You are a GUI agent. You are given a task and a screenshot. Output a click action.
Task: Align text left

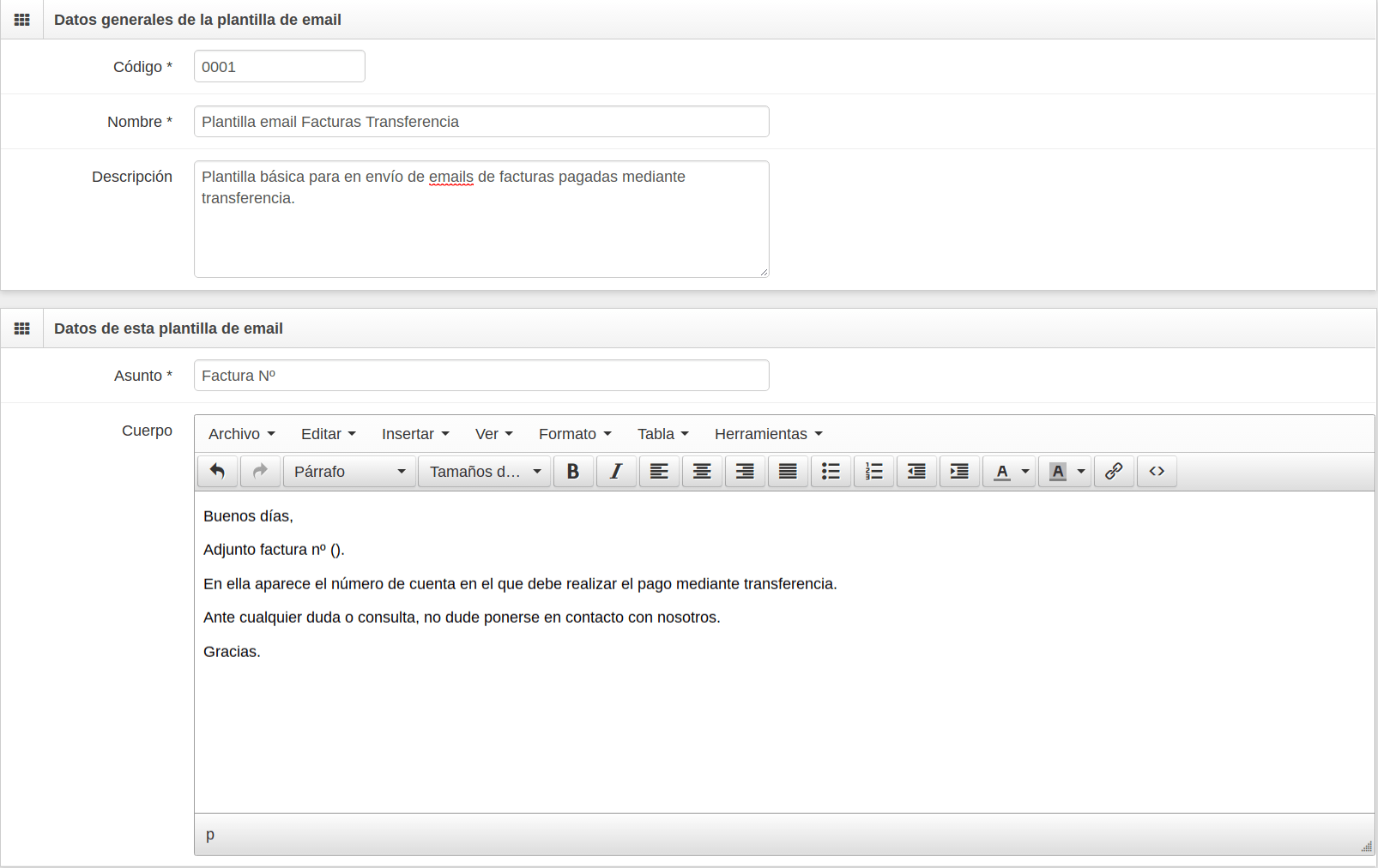click(659, 471)
